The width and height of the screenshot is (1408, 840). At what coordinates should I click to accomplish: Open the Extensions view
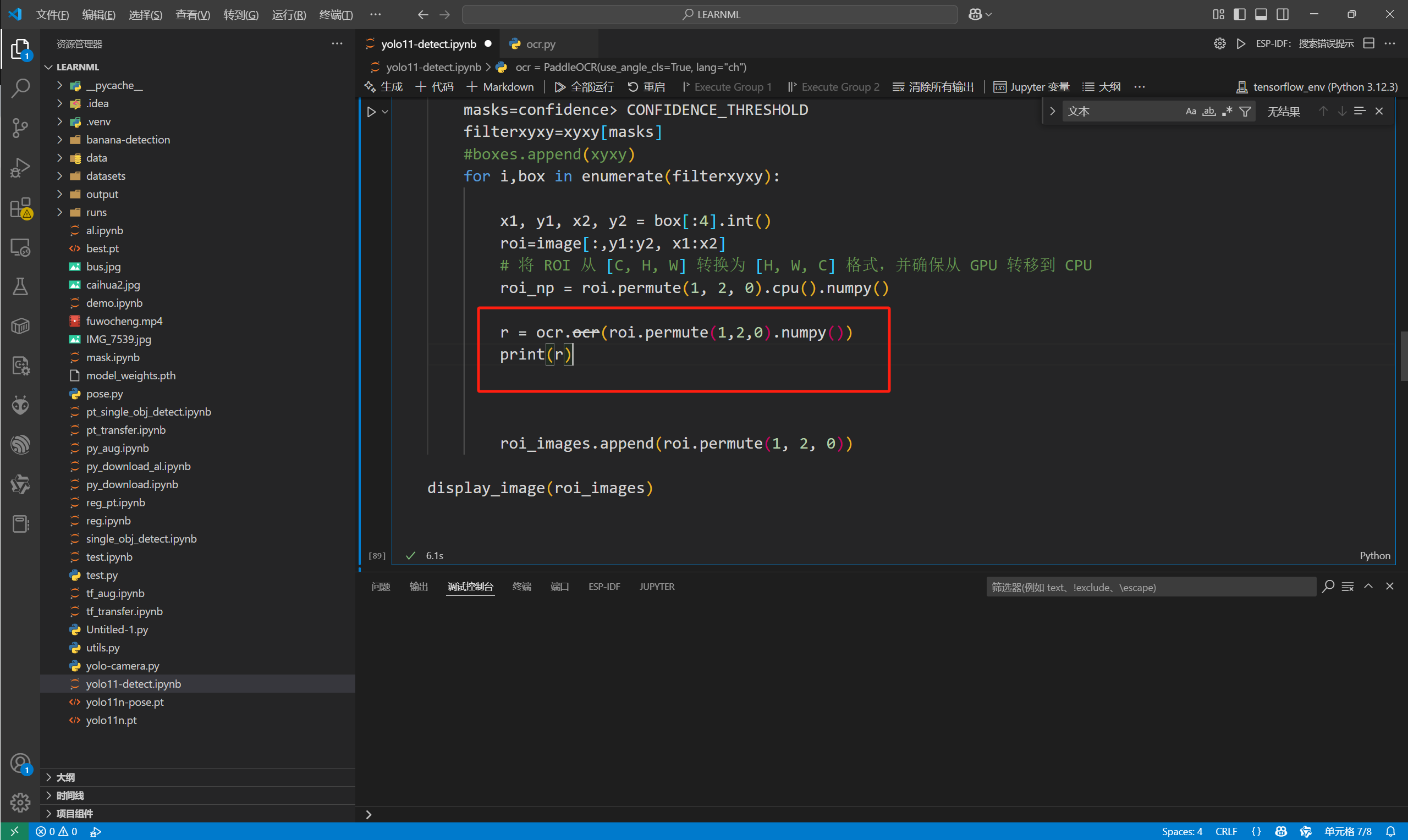pyautogui.click(x=20, y=208)
